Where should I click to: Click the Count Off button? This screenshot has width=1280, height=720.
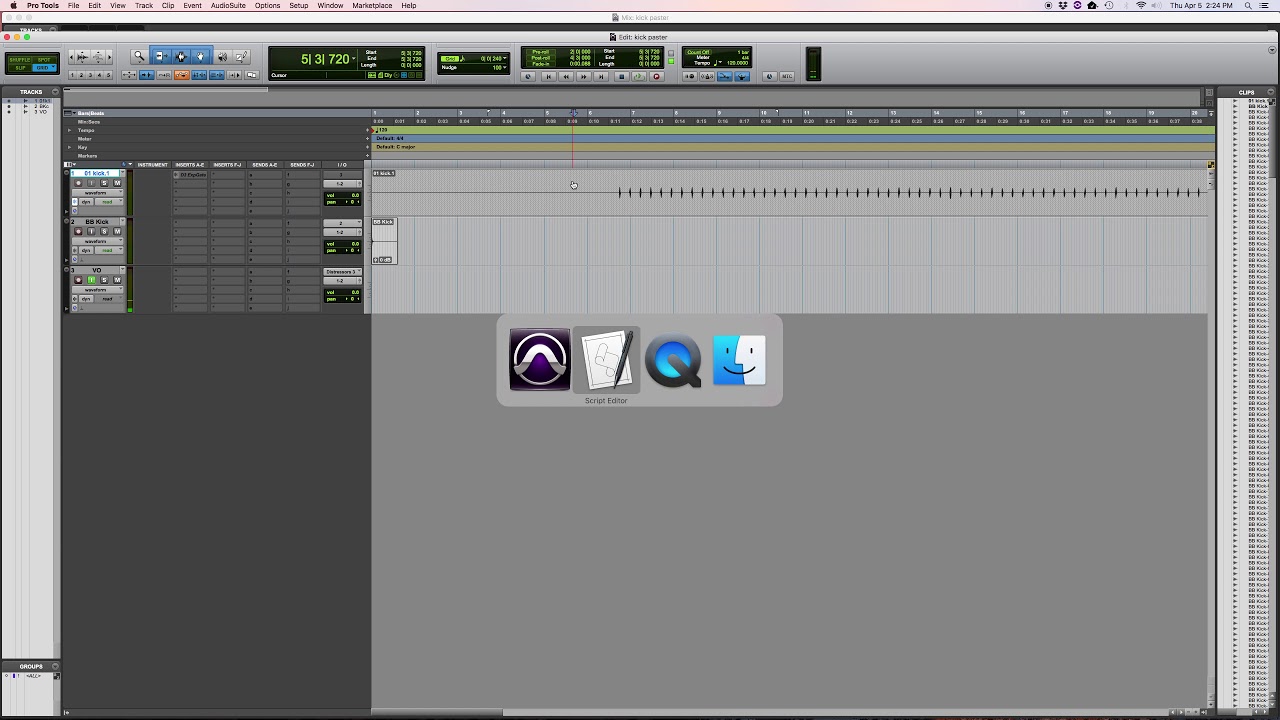(698, 52)
